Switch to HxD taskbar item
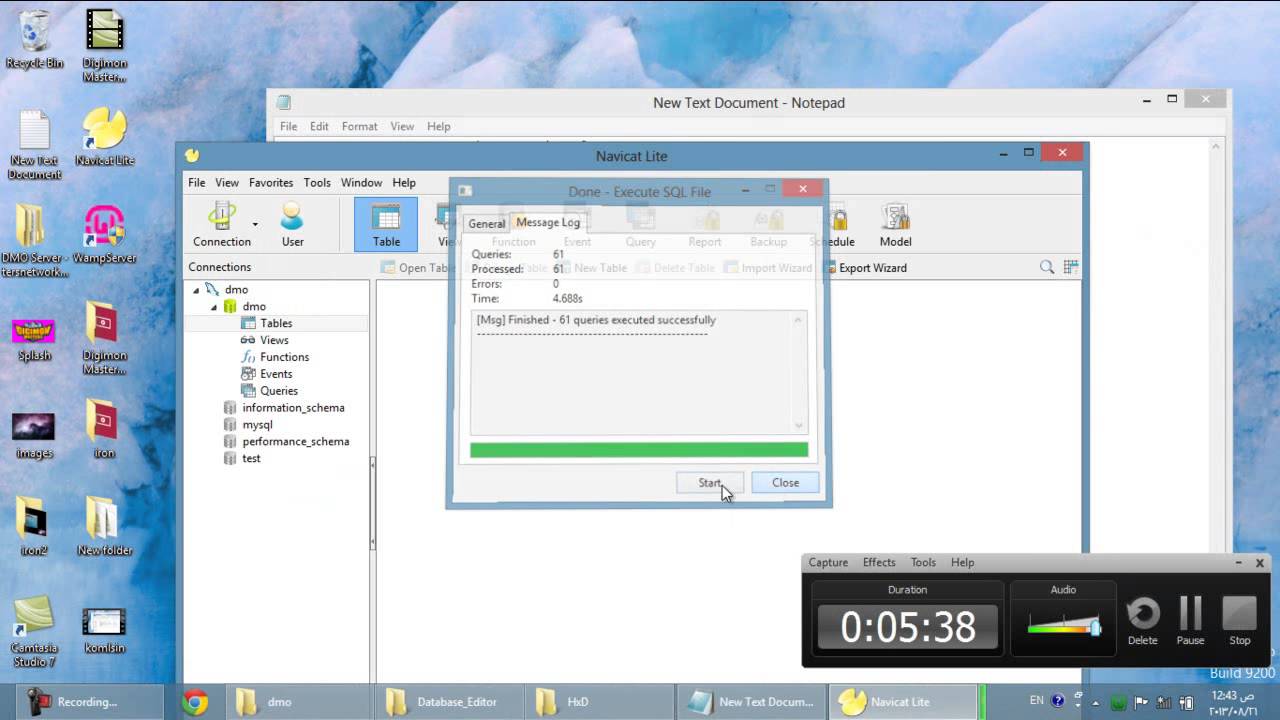The height and width of the screenshot is (720, 1280). [x=600, y=702]
